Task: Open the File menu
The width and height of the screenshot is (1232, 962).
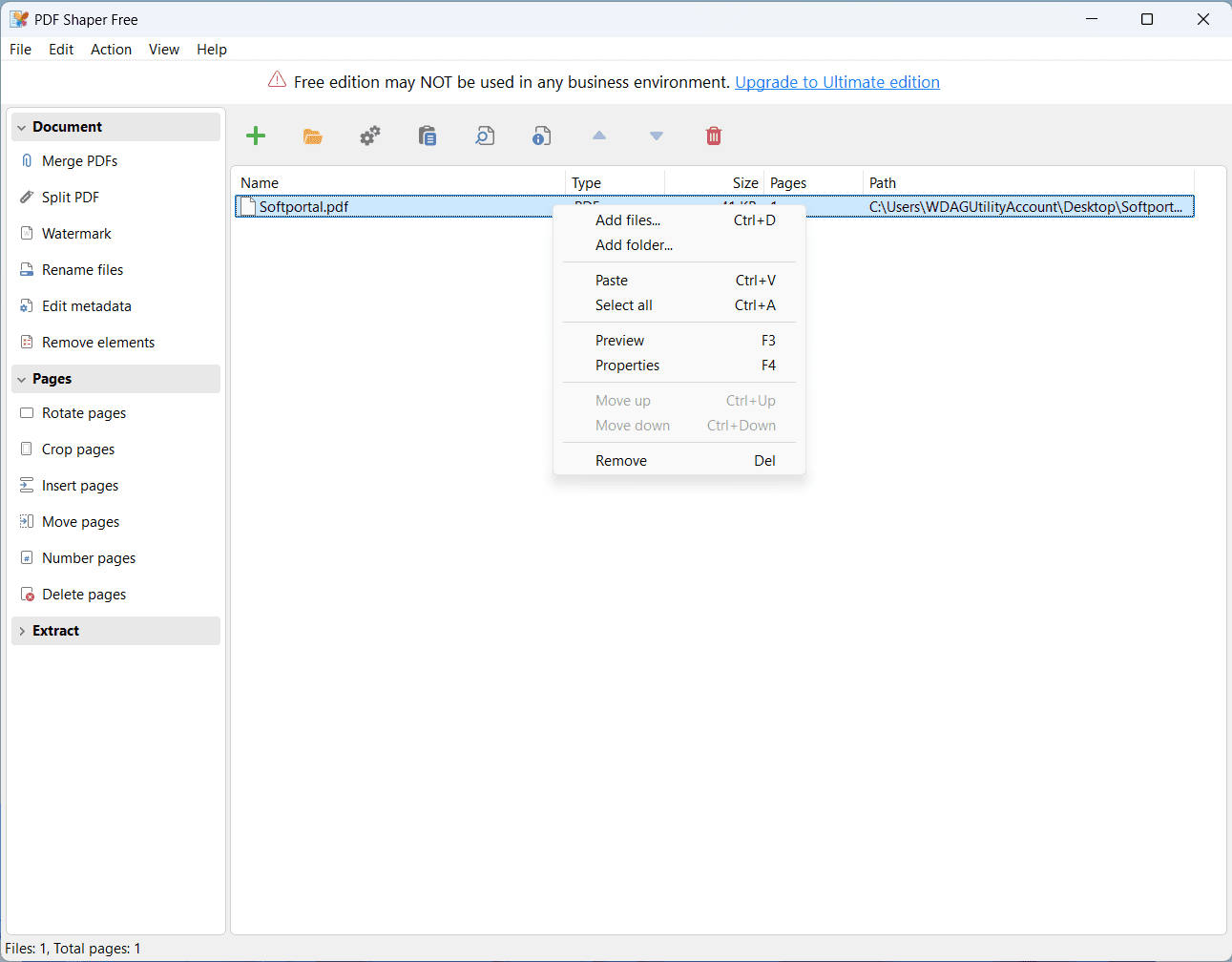Action: (x=20, y=50)
